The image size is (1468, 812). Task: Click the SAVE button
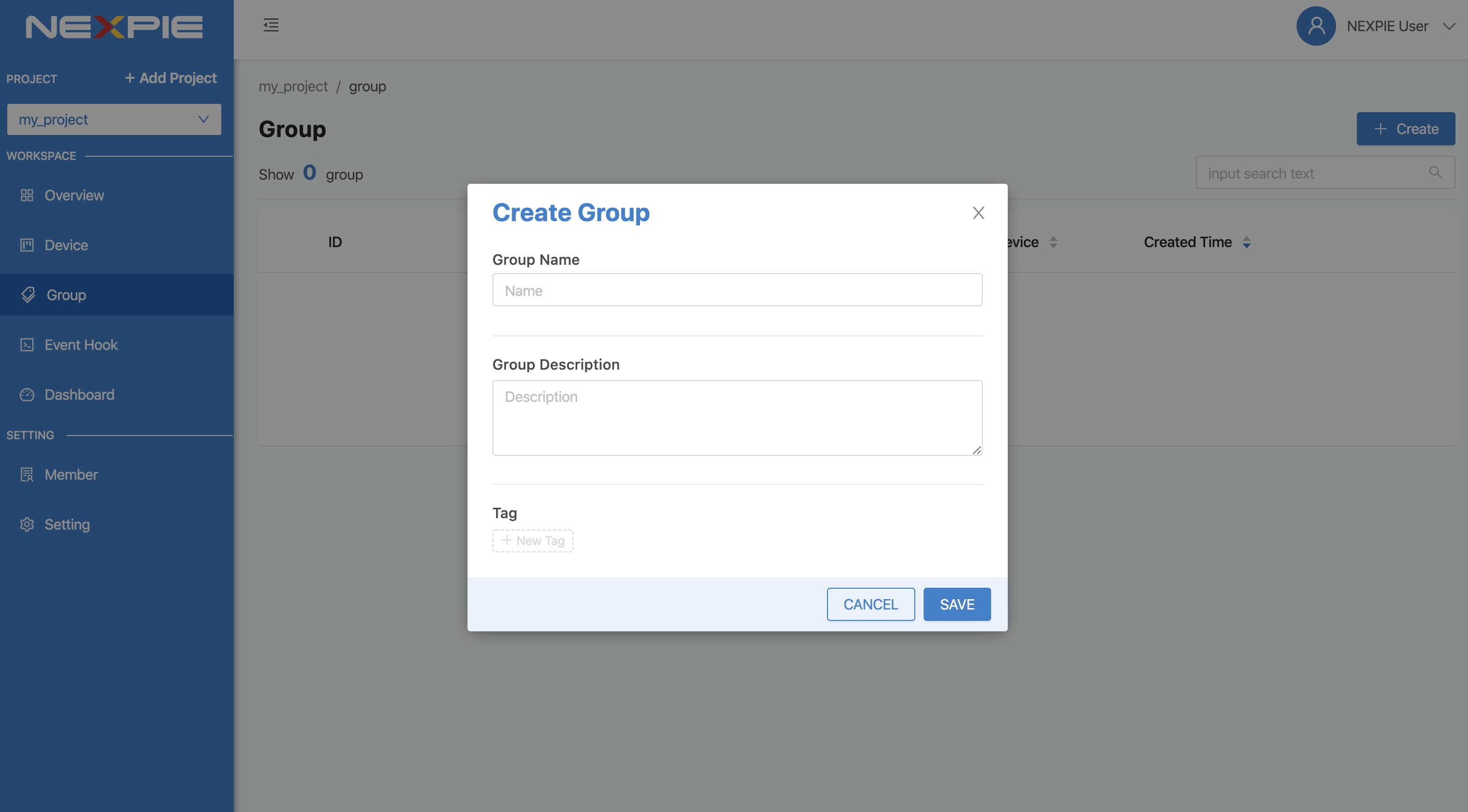[957, 604]
